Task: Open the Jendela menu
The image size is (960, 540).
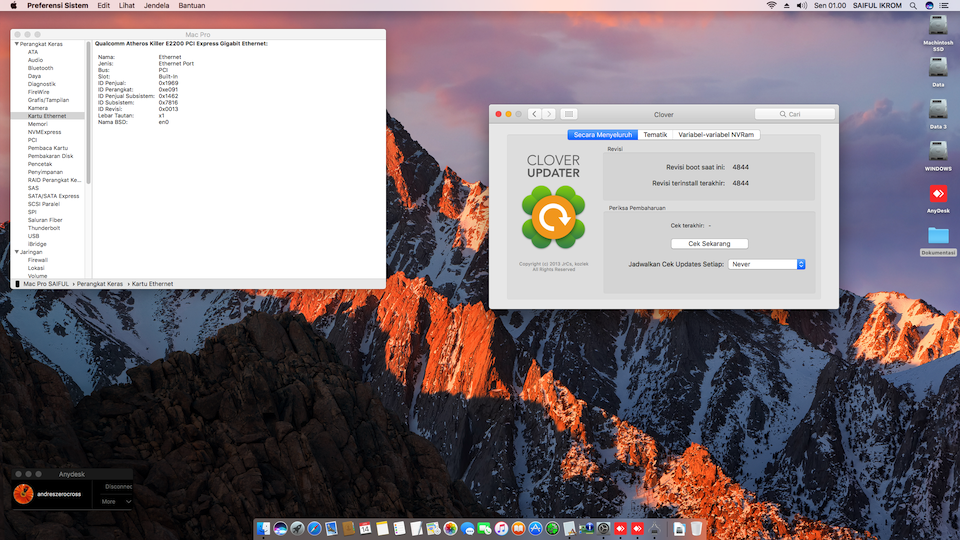Action: point(156,6)
